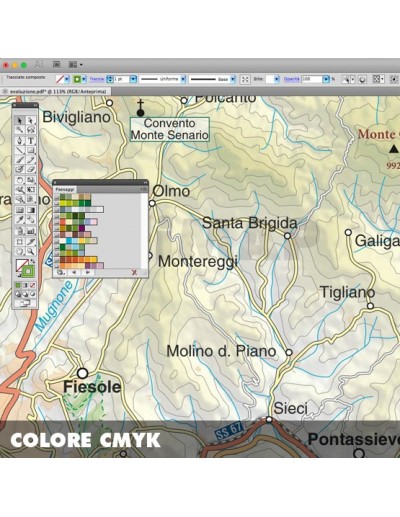400x517 pixels.
Task: Select the Perspective Grid tool
Action: [31, 199]
